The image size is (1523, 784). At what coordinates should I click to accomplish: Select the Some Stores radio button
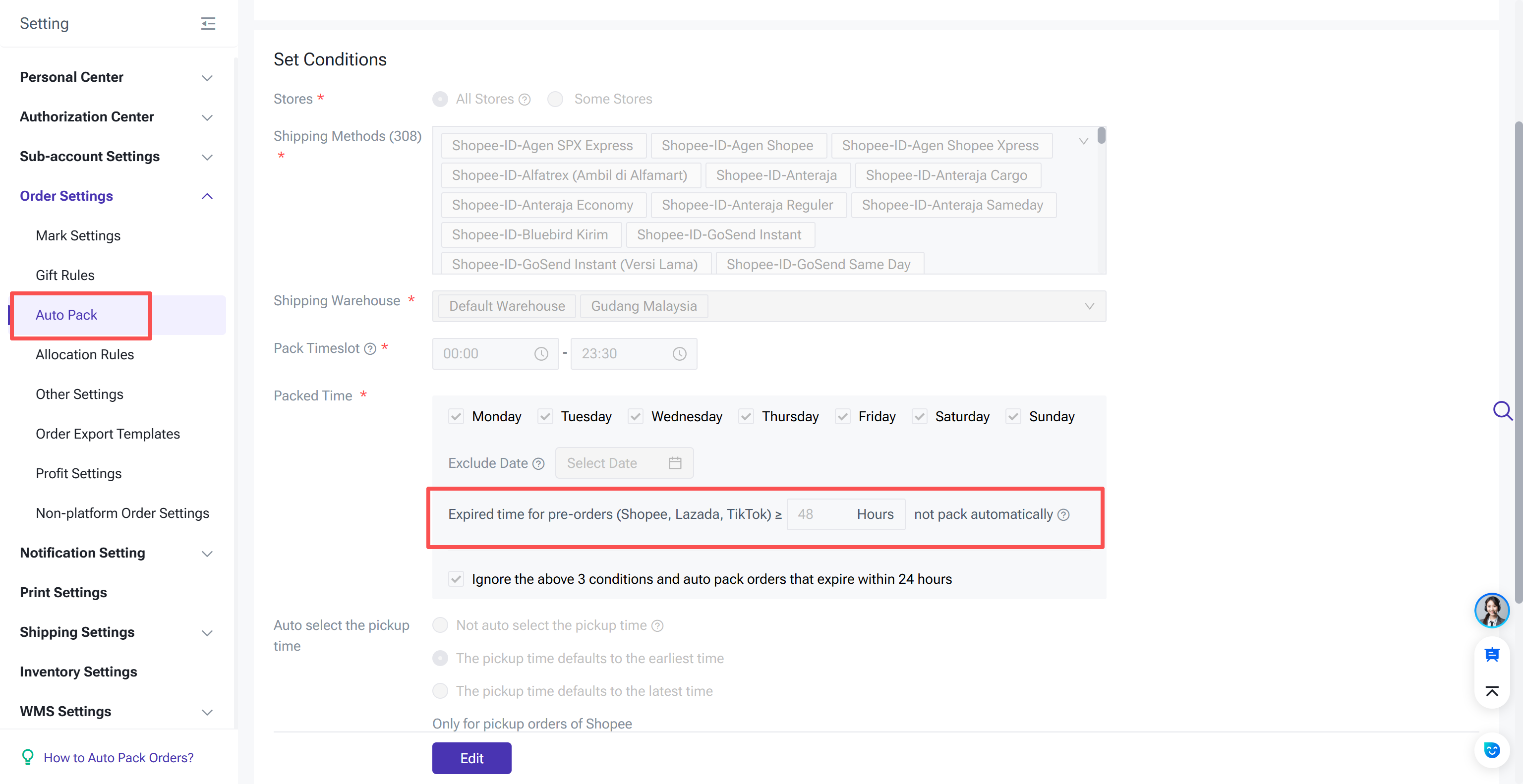coord(555,99)
